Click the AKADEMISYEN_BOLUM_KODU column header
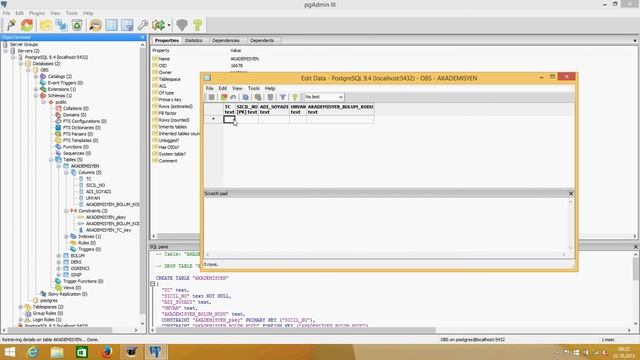Screen dimensions: 640x360 340,109
